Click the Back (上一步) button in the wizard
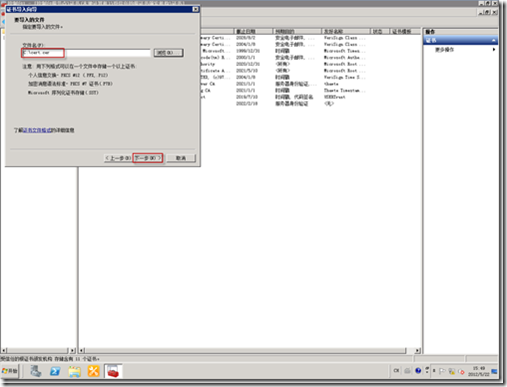Viewport: 507px width, 387px height. tap(118, 158)
